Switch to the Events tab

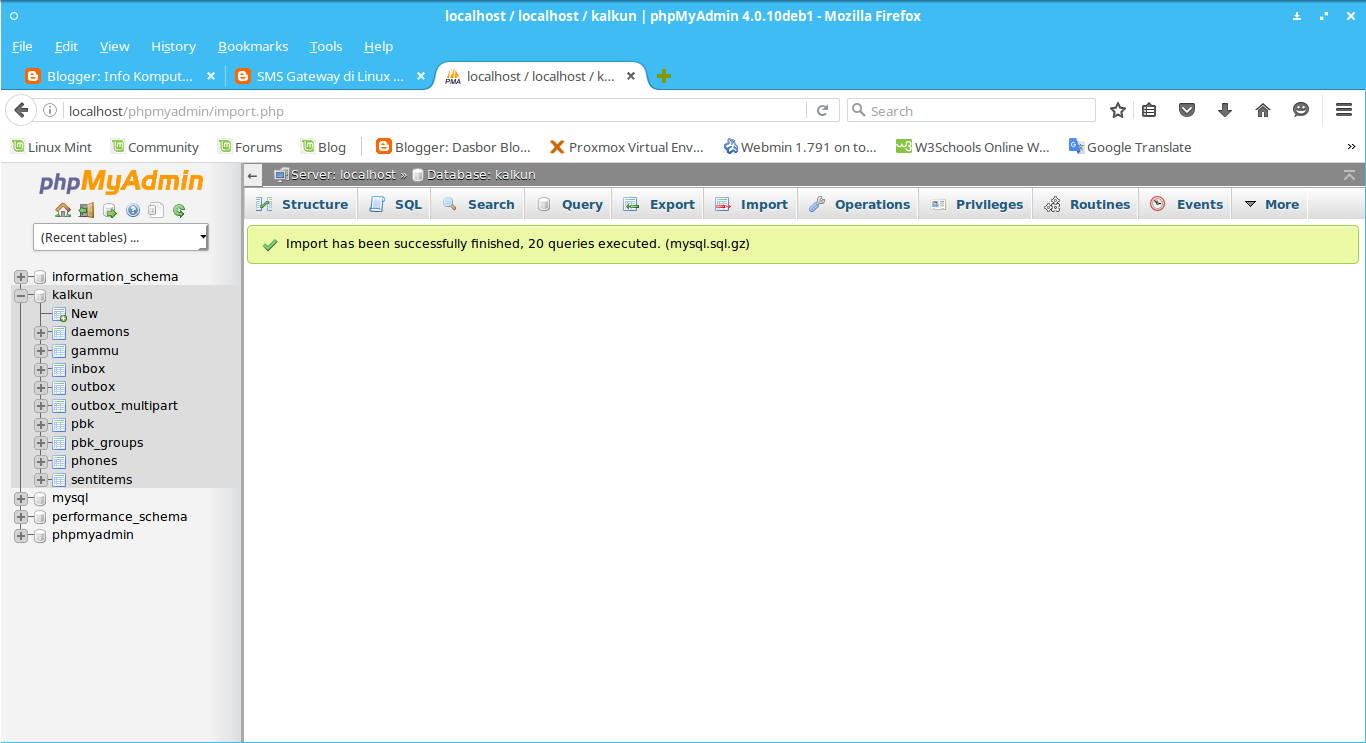coord(1187,204)
